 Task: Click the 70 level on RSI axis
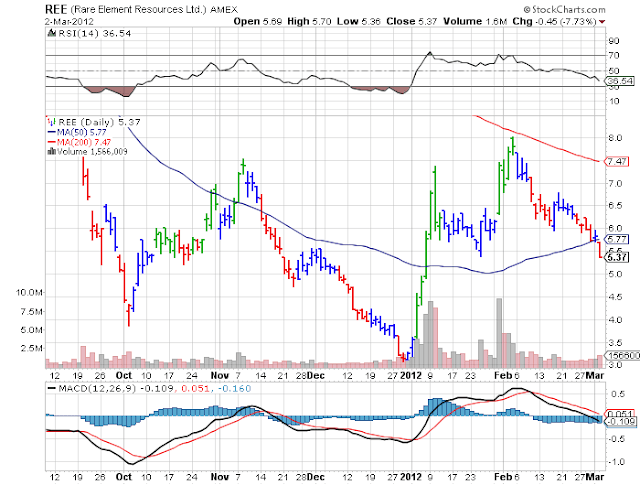click(613, 55)
